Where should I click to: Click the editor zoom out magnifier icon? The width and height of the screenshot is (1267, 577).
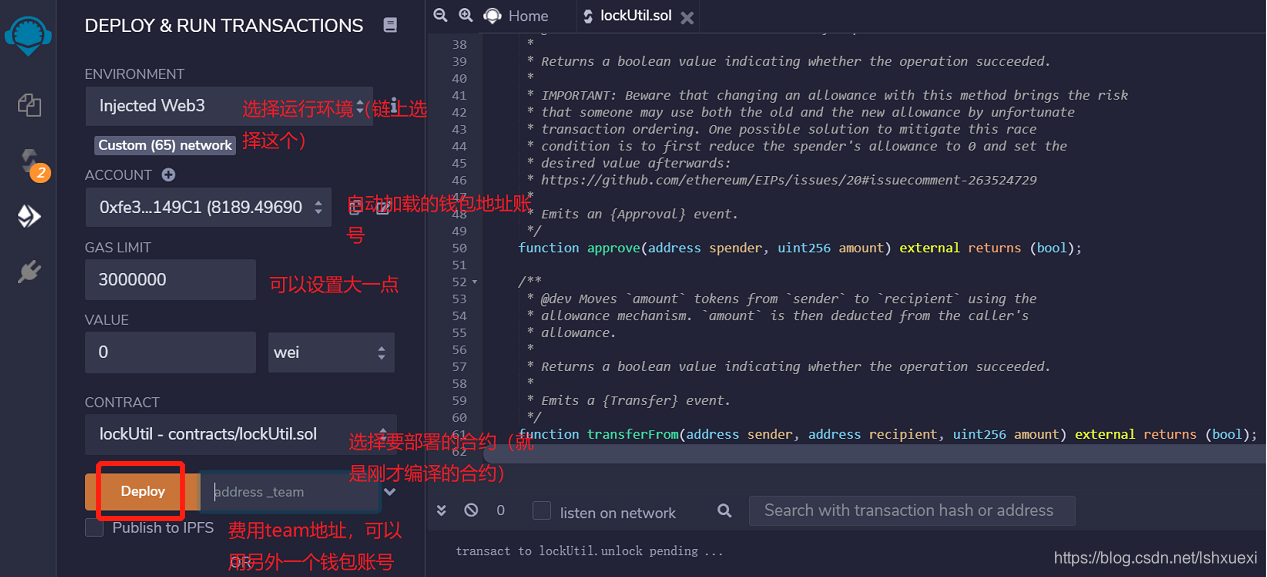click(441, 15)
